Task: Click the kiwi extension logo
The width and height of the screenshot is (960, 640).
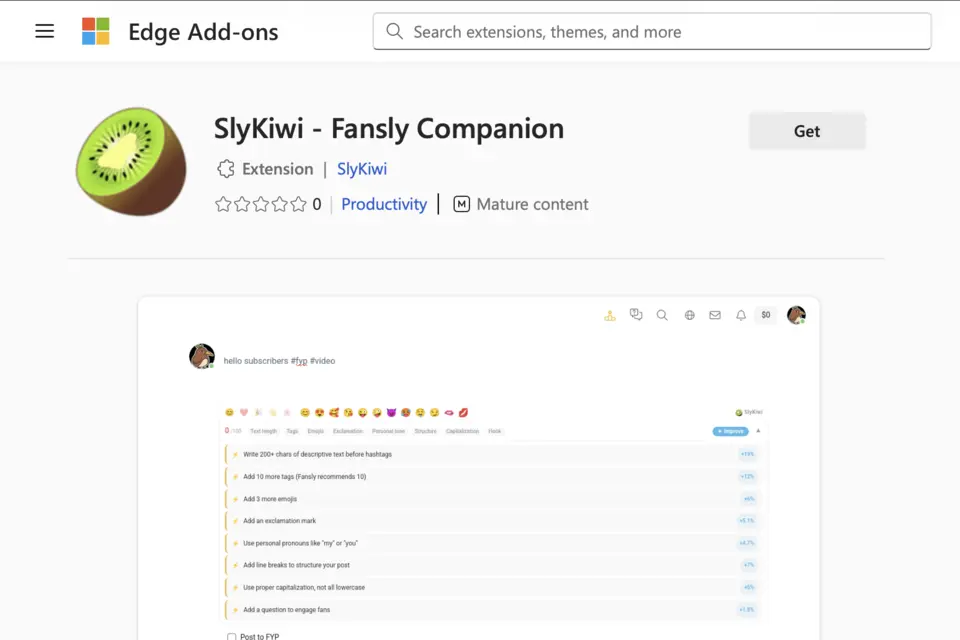Action: click(131, 162)
